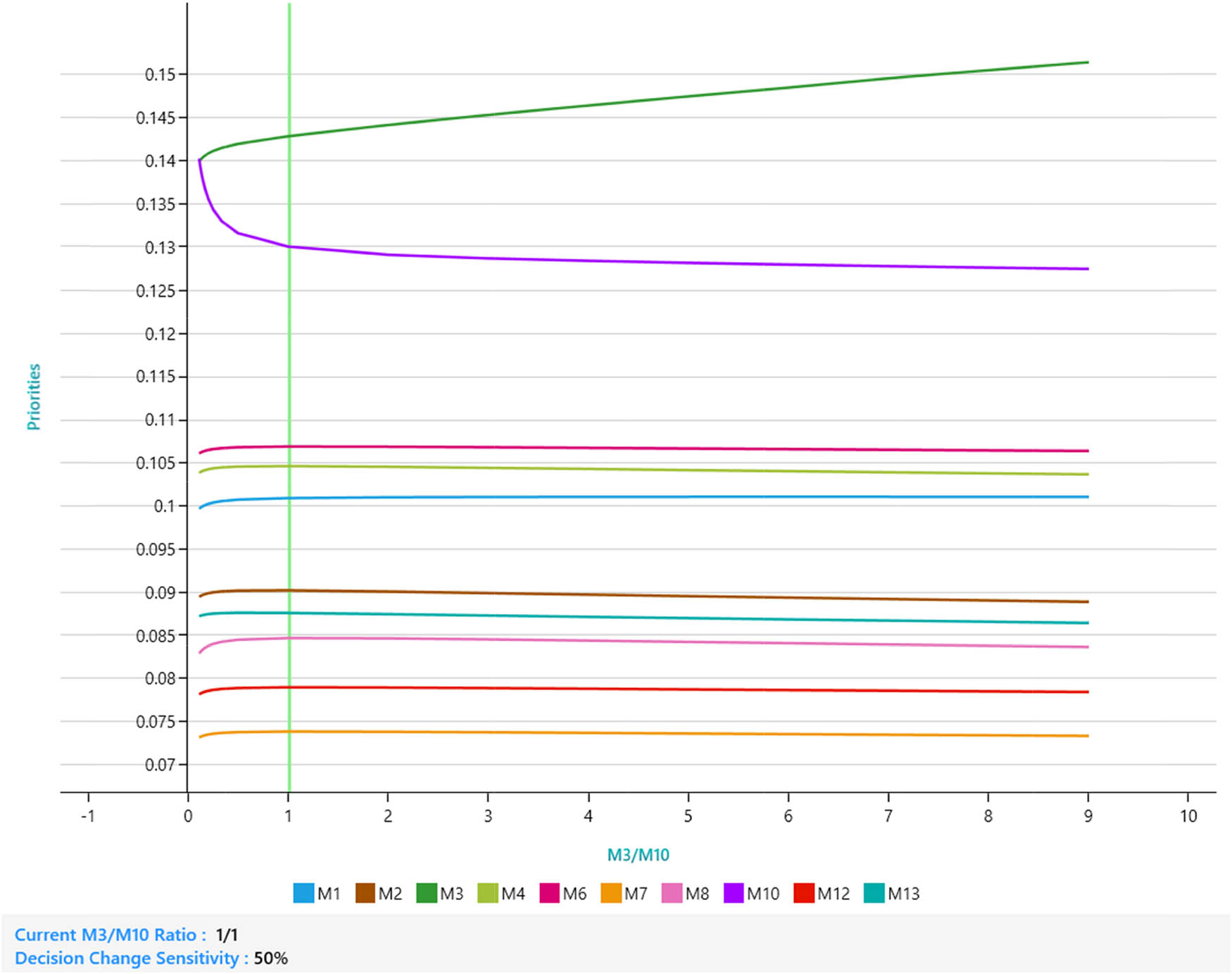The image size is (1232, 974).
Task: Hide the red M12 series via legend square
Action: click(804, 893)
